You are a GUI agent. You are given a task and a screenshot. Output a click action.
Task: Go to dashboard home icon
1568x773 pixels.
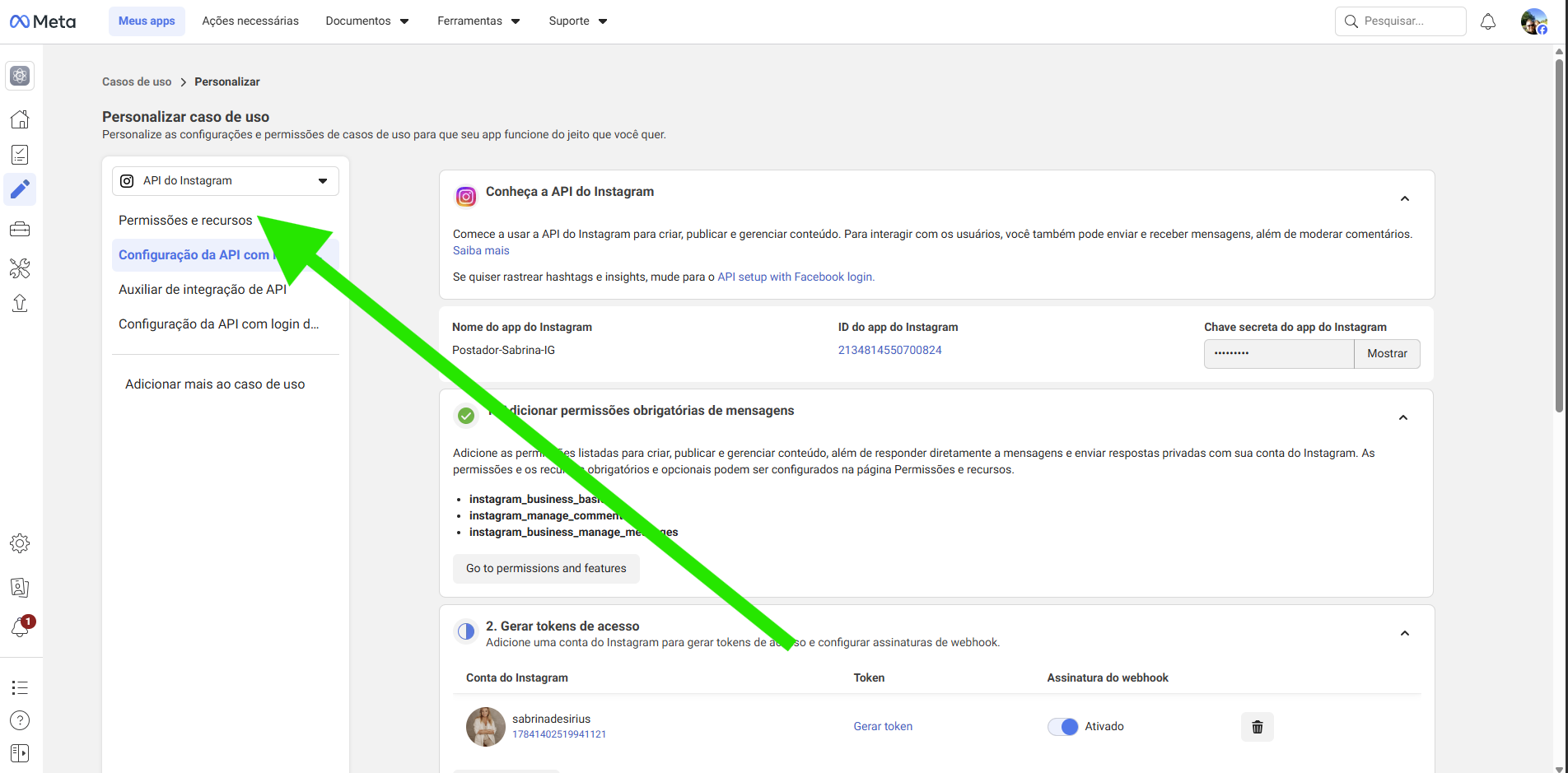coord(20,119)
